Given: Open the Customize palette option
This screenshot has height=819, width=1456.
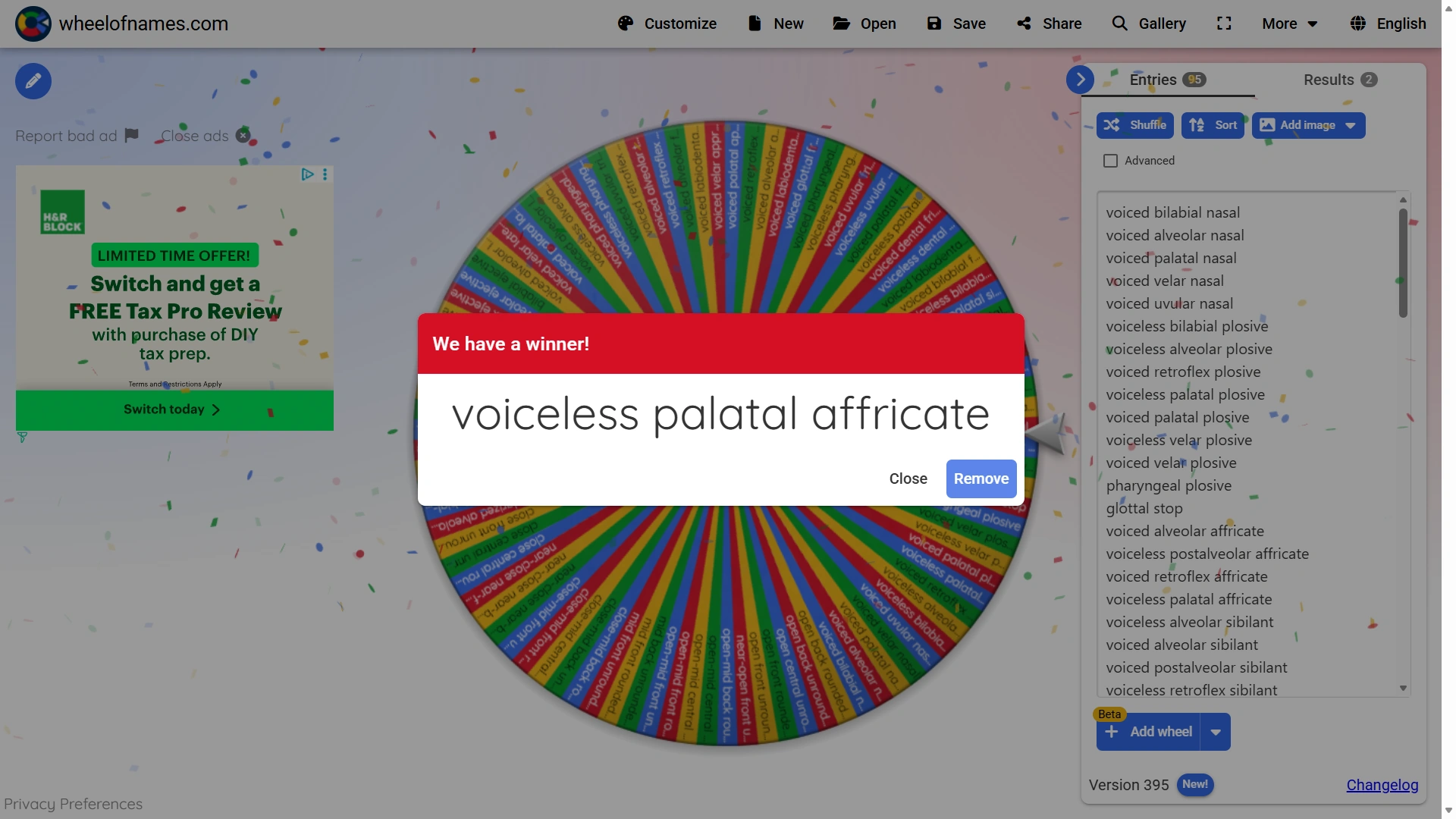Looking at the screenshot, I should 667,24.
